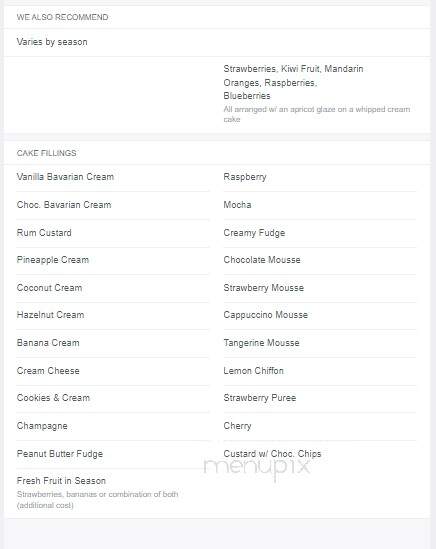
Task: Click the Cake Fillings section header
Action: point(47,153)
